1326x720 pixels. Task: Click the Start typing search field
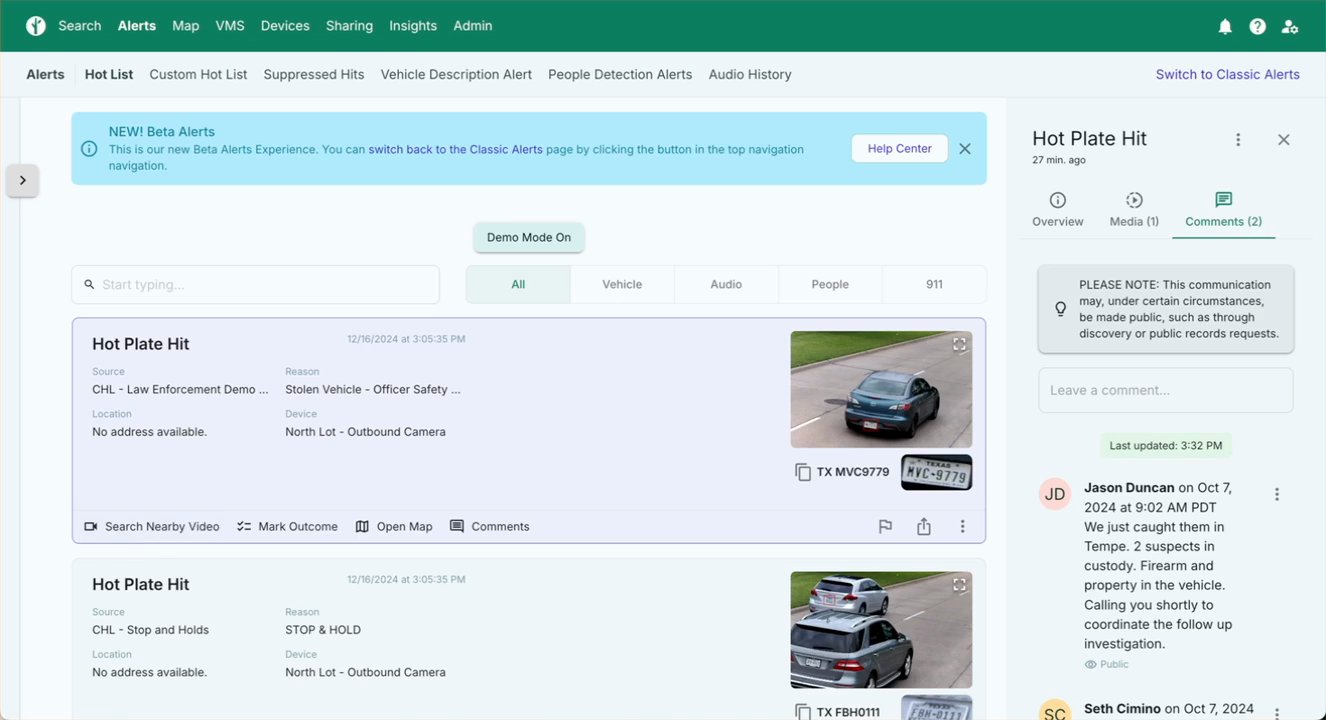tap(256, 284)
